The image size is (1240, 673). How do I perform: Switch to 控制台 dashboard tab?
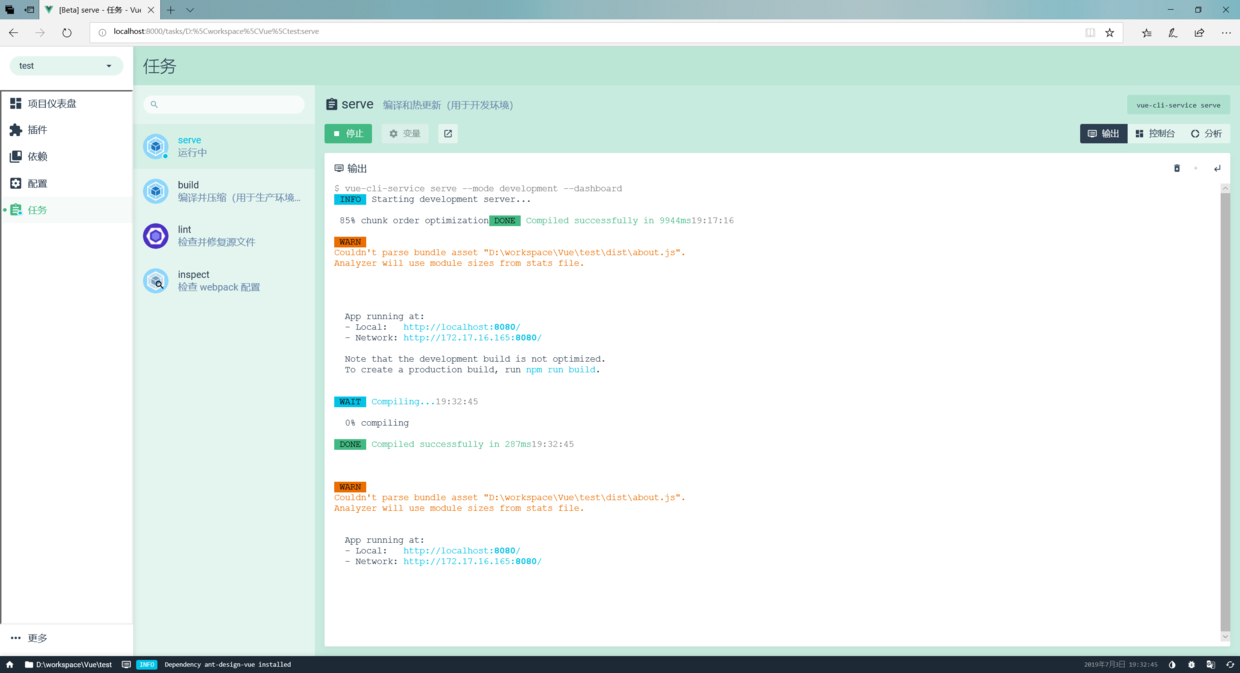click(x=1155, y=133)
